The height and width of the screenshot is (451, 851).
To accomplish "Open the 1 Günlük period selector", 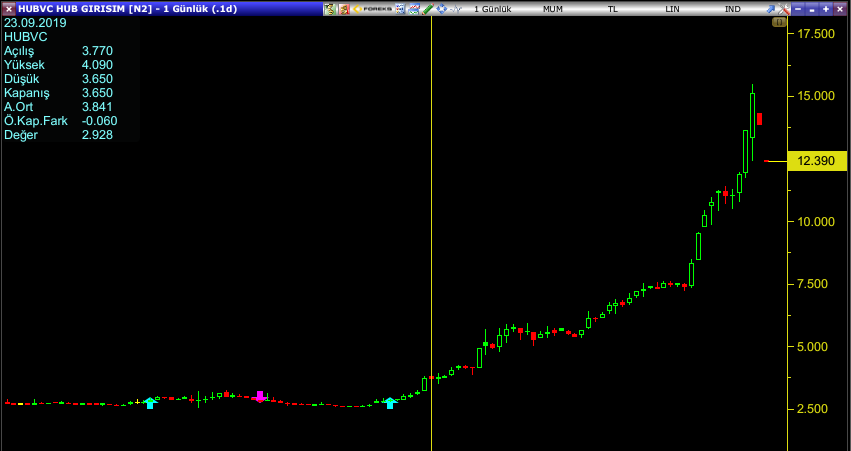I will [492, 9].
